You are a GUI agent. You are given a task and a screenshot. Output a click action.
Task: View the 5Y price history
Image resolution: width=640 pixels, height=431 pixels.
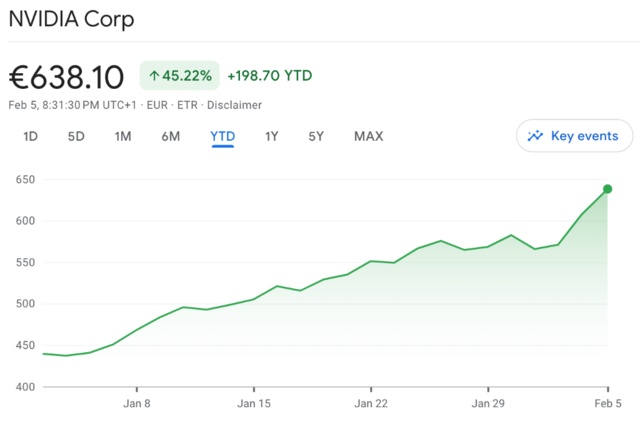(316, 136)
